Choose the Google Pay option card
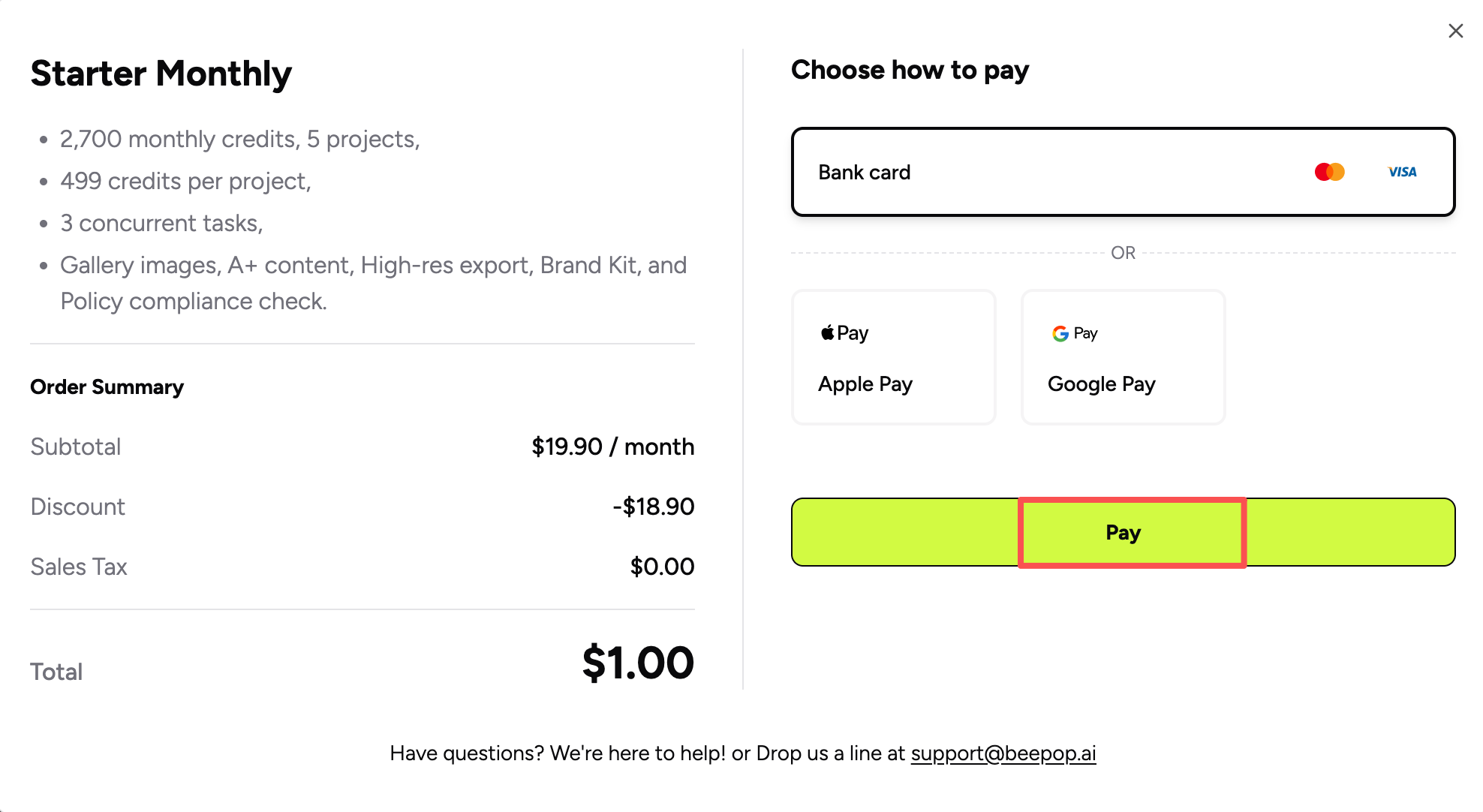Screen dimensions: 1483x812 coord(1123,357)
